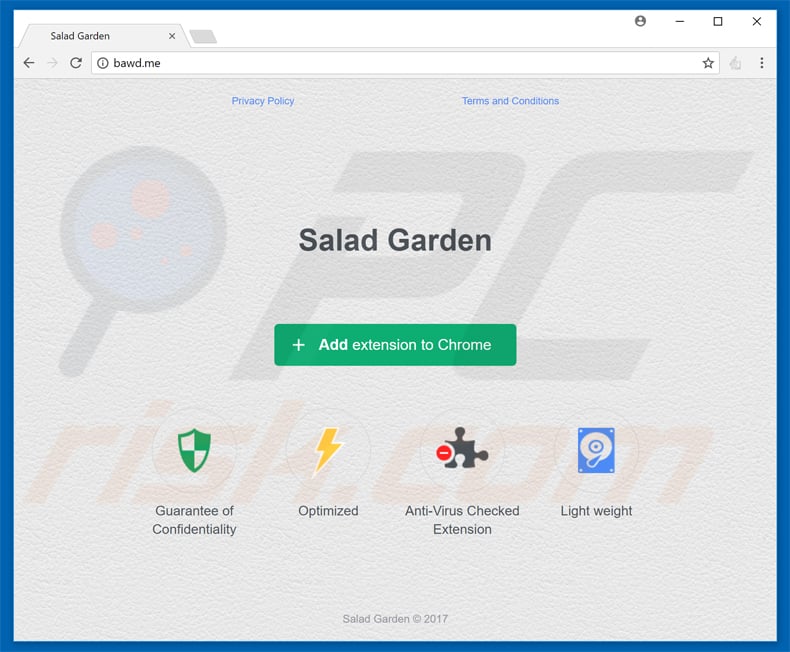Open the Privacy Policy link
The image size is (790, 652).
click(262, 101)
